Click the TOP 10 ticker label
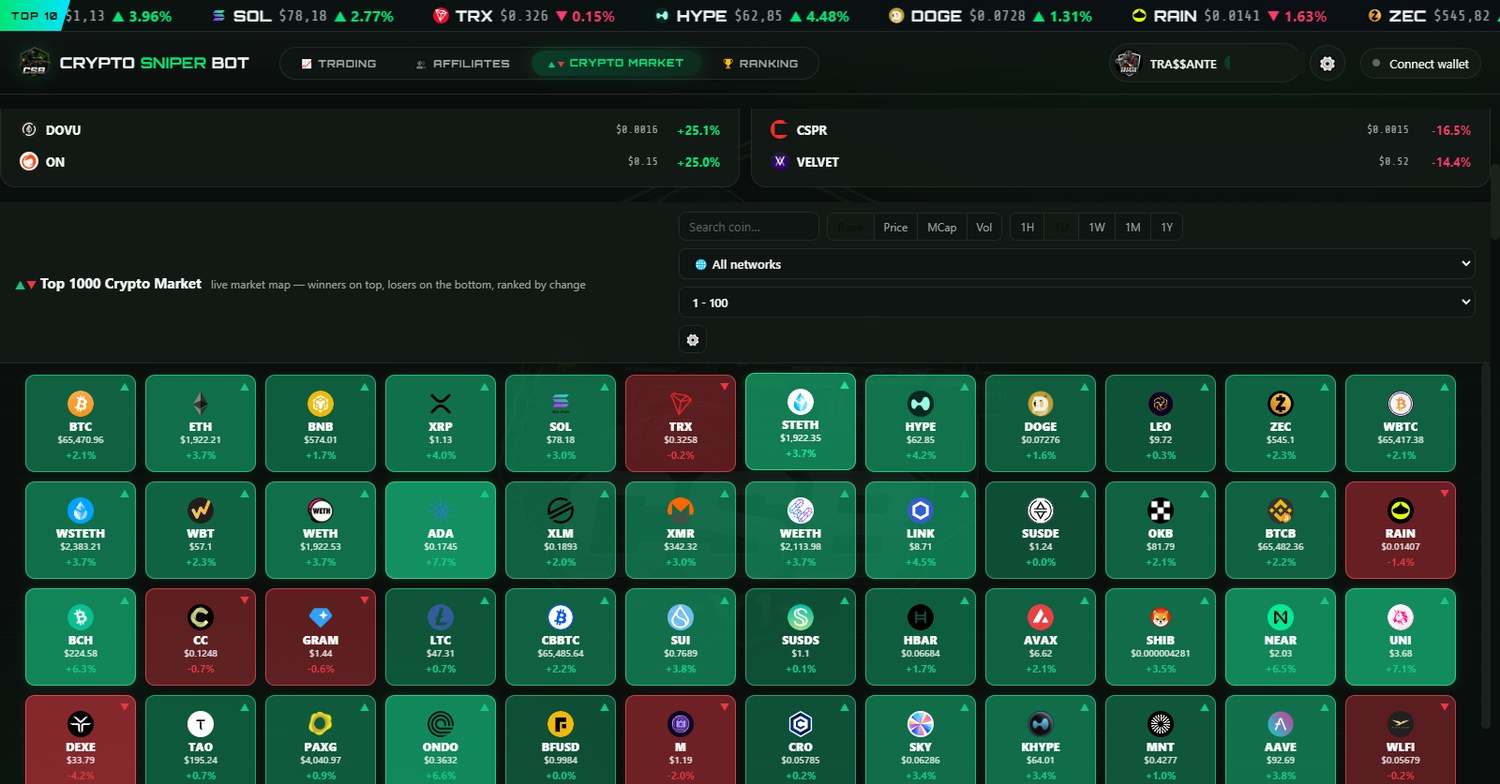1500x784 pixels. (x=35, y=16)
